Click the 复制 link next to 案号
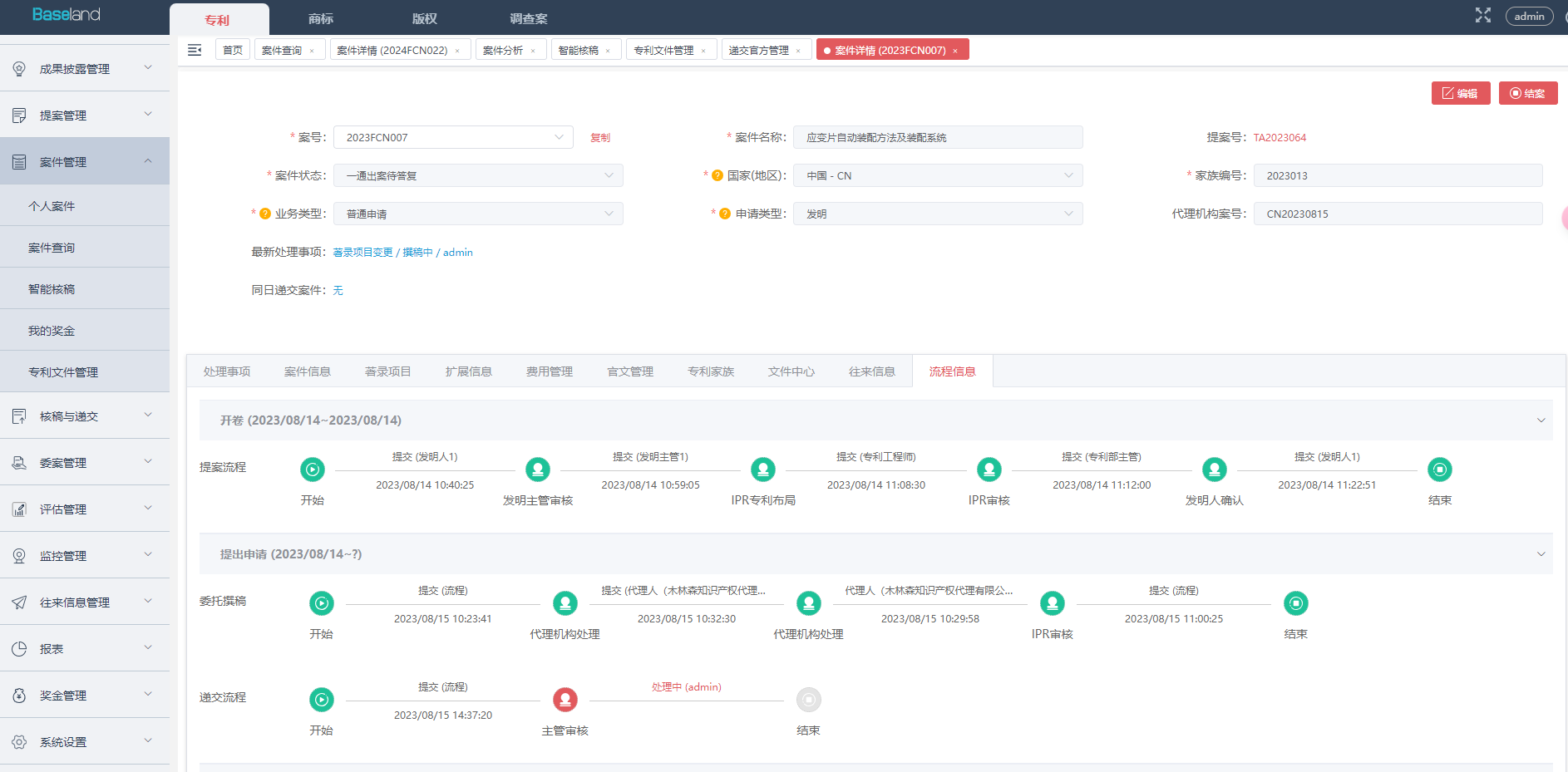 click(x=600, y=137)
